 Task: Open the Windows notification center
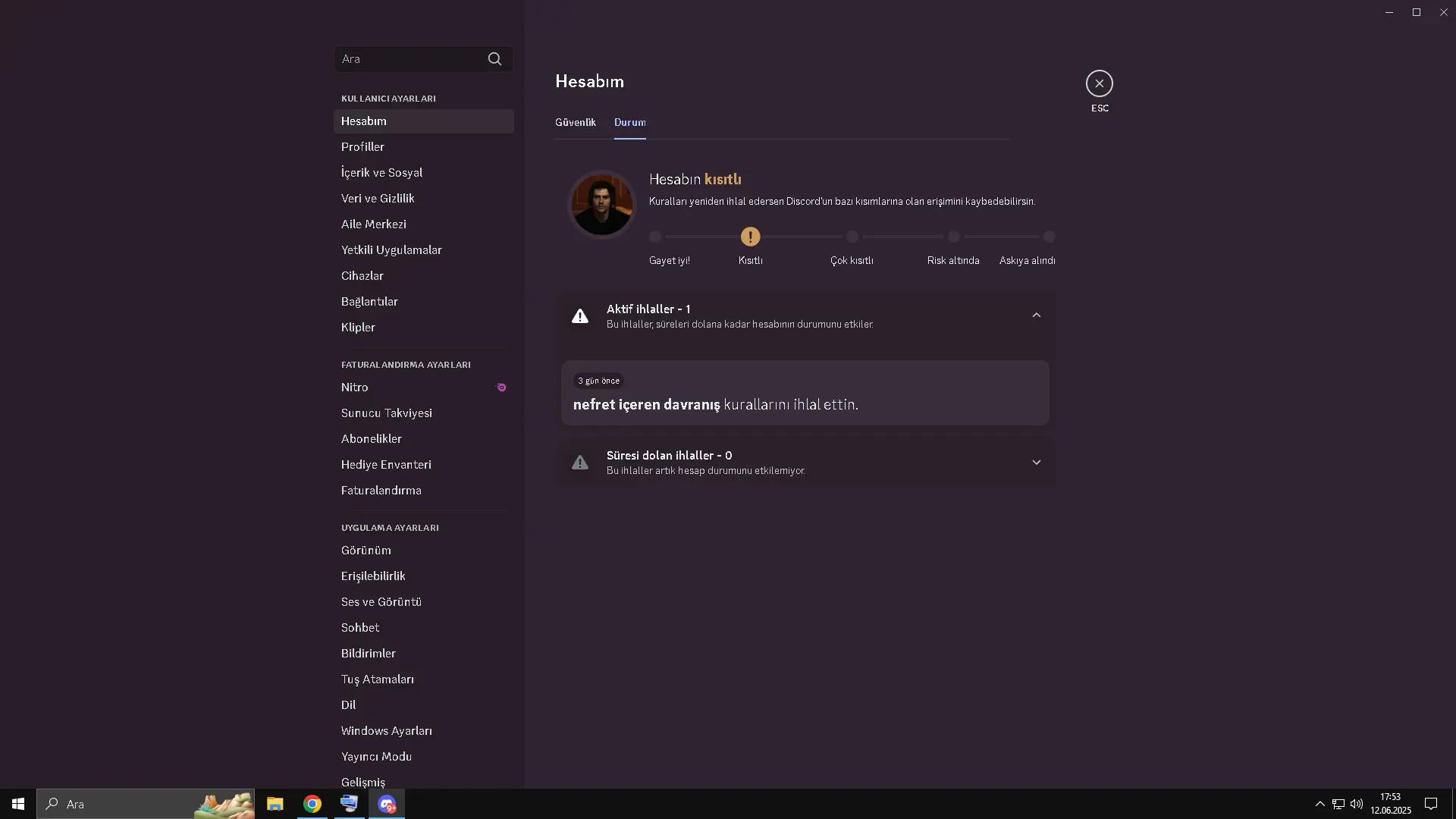[x=1431, y=804]
